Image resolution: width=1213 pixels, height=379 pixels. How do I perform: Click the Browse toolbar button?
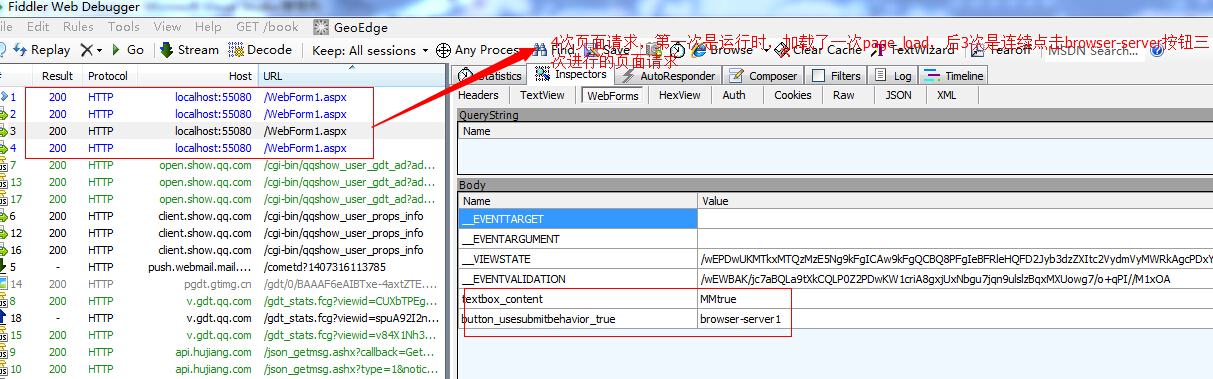[x=722, y=49]
